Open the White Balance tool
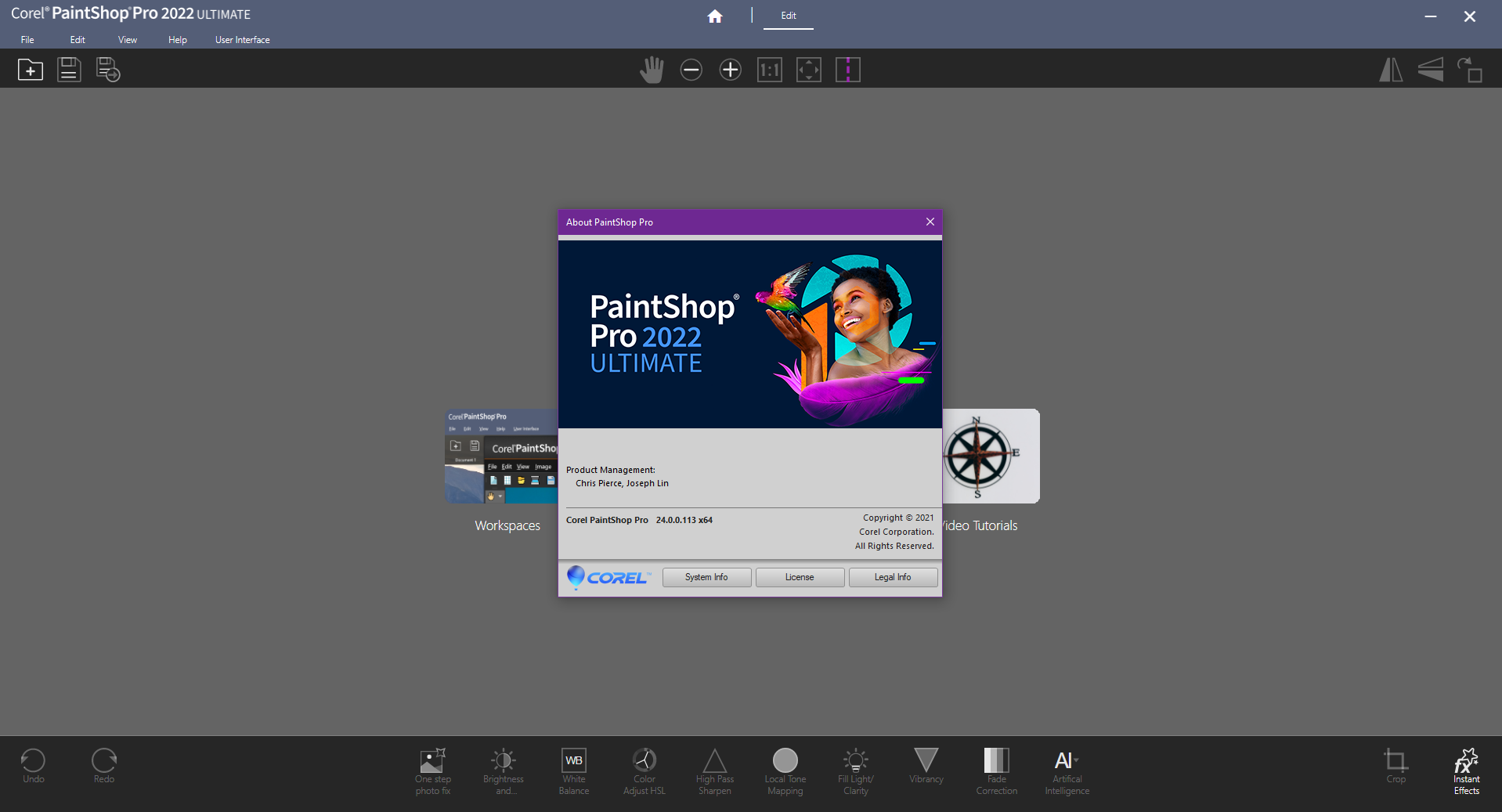Viewport: 1502px width, 812px height. pyautogui.click(x=574, y=771)
